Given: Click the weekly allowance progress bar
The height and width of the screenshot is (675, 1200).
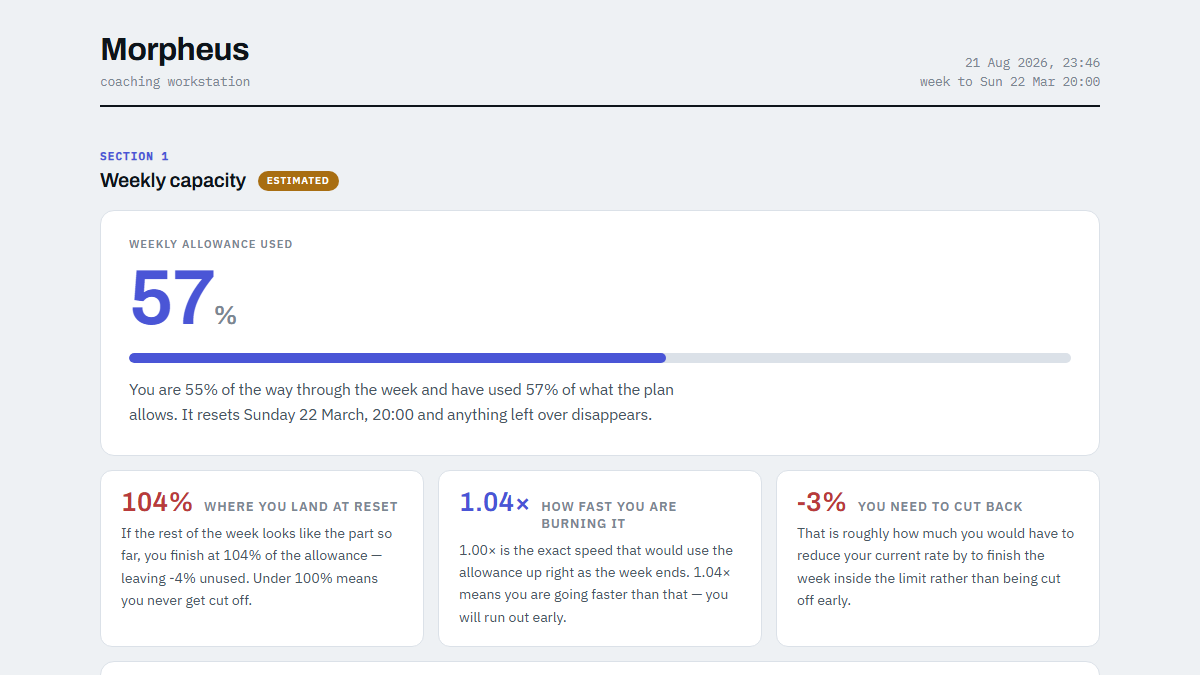Looking at the screenshot, I should pos(600,358).
